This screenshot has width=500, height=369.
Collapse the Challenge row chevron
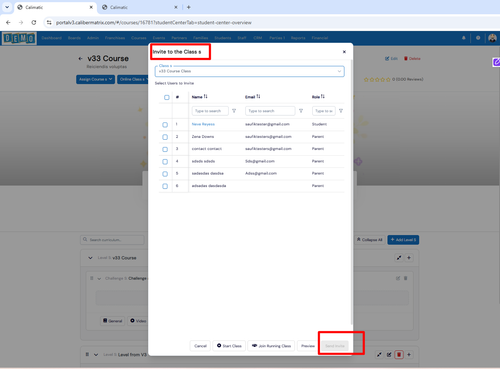(x=99, y=278)
